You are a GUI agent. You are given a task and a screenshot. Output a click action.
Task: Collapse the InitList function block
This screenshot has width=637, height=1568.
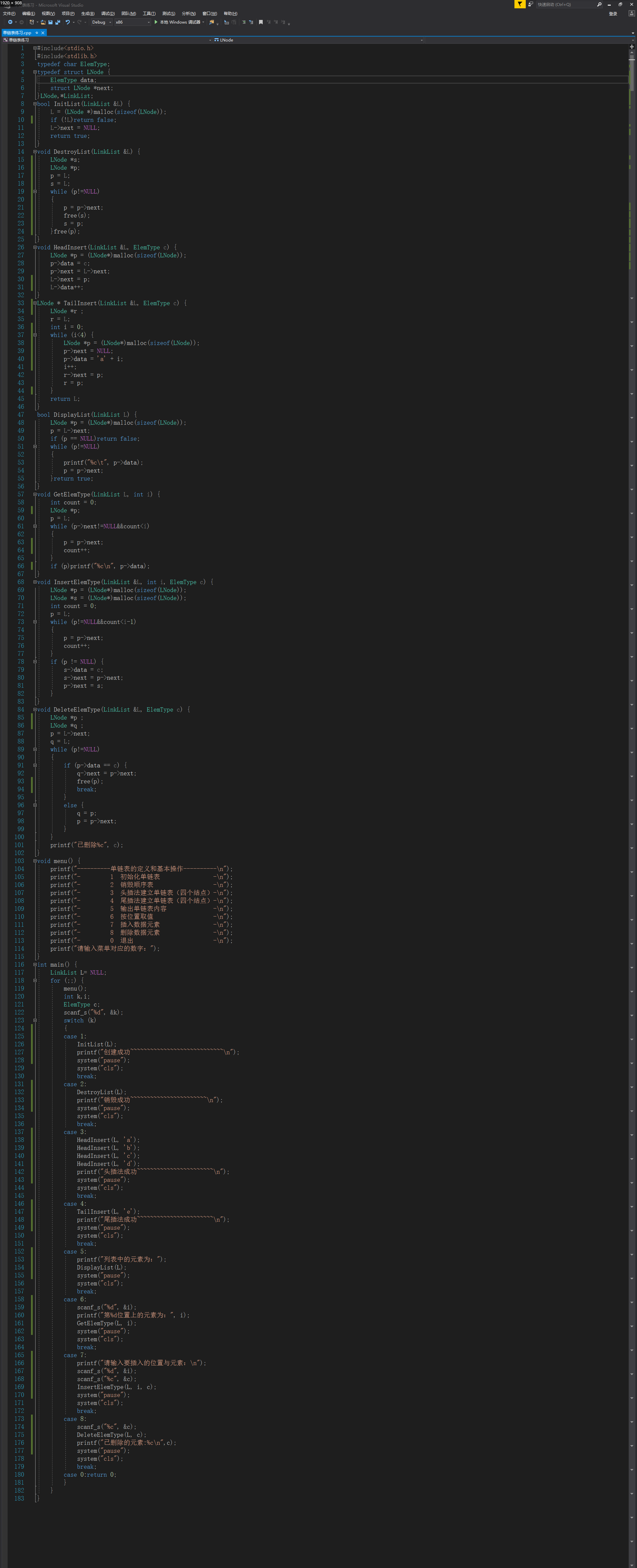pos(35,104)
